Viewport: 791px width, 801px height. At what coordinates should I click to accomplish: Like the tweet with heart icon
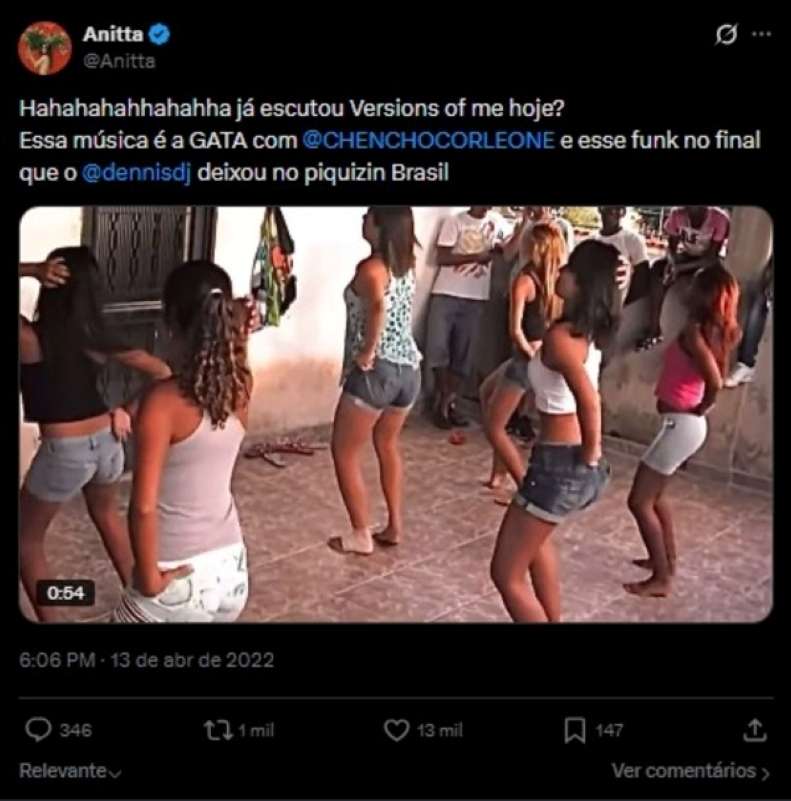[x=396, y=730]
